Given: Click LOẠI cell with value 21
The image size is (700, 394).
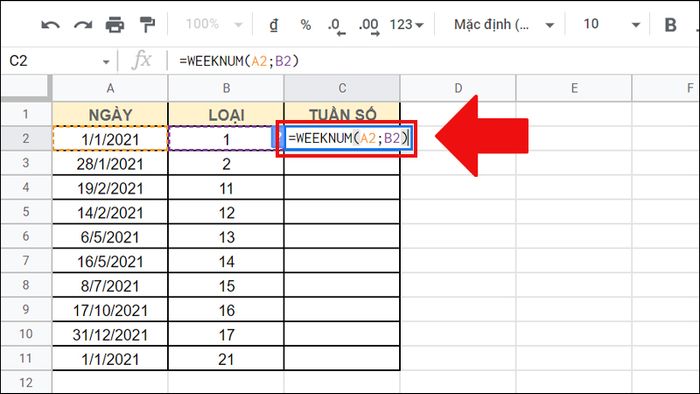Looking at the screenshot, I should click(x=226, y=359).
